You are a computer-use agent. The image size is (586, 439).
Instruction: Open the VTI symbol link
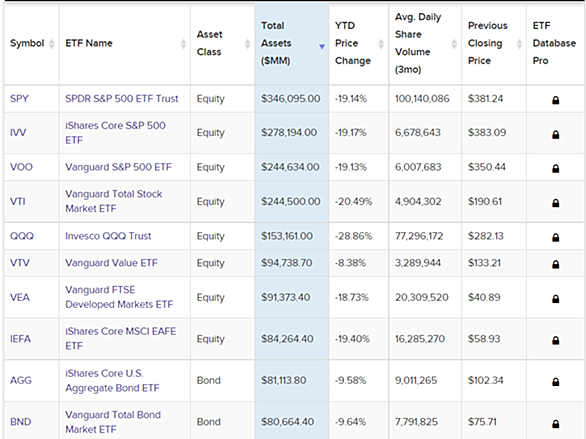pyautogui.click(x=18, y=201)
